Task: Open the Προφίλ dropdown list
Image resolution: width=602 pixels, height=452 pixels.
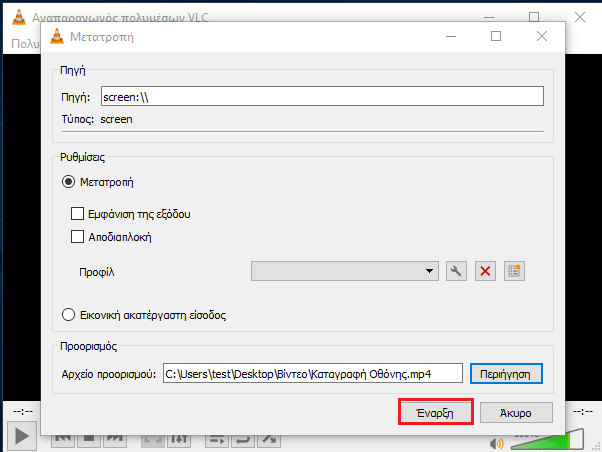Action: 345,271
